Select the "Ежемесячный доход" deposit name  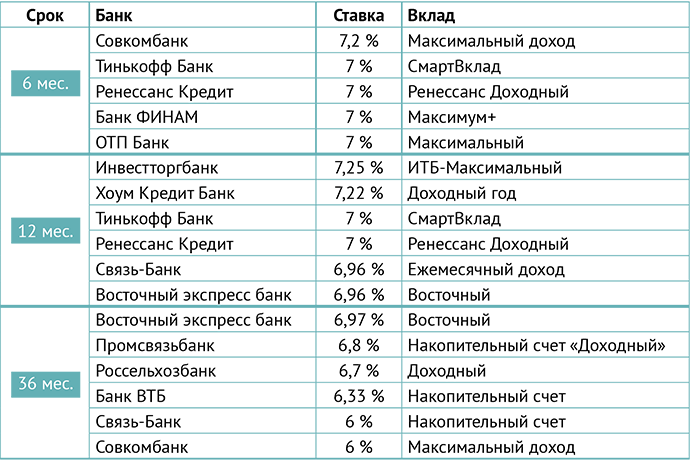click(x=486, y=270)
